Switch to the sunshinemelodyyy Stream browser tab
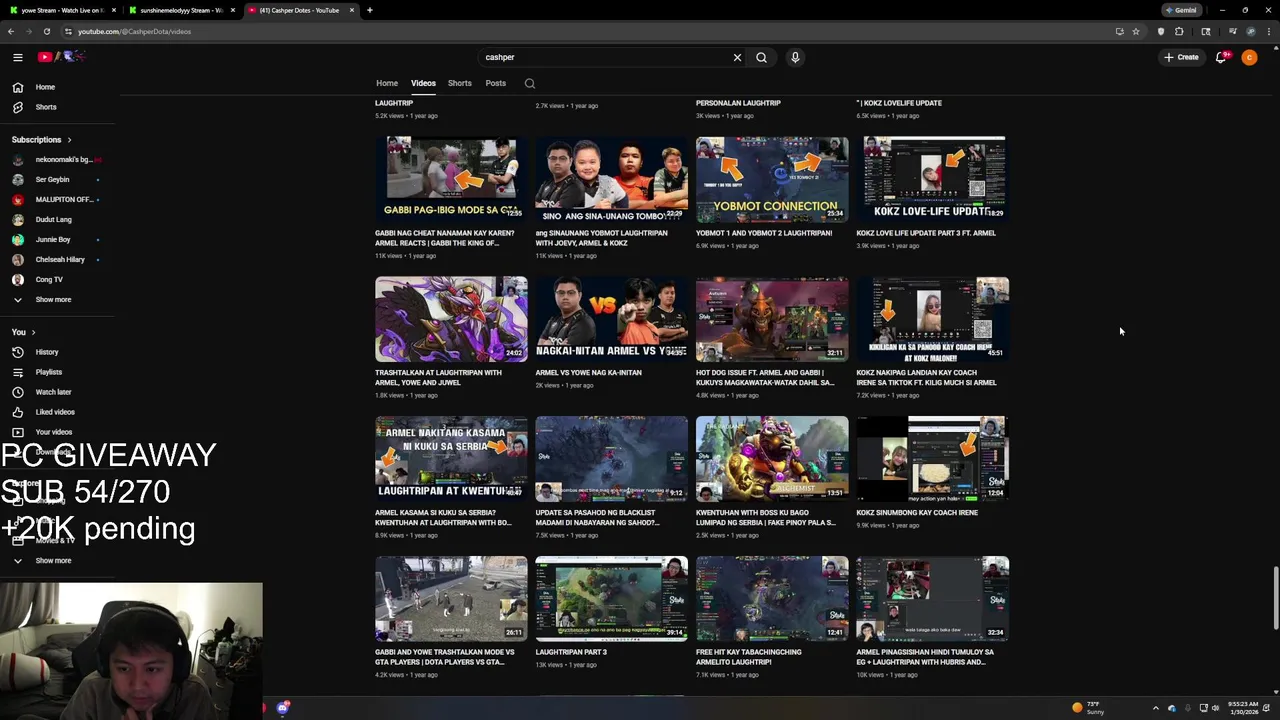Image resolution: width=1280 pixels, height=720 pixels. 181,10
